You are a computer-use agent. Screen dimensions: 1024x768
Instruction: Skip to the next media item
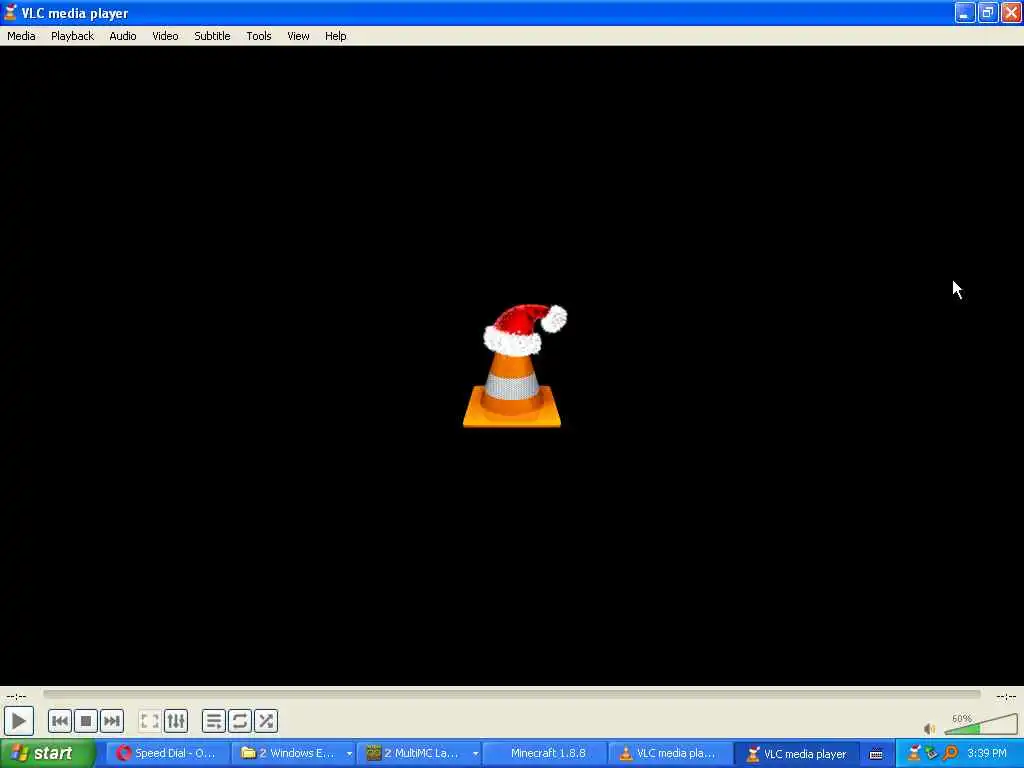point(112,721)
